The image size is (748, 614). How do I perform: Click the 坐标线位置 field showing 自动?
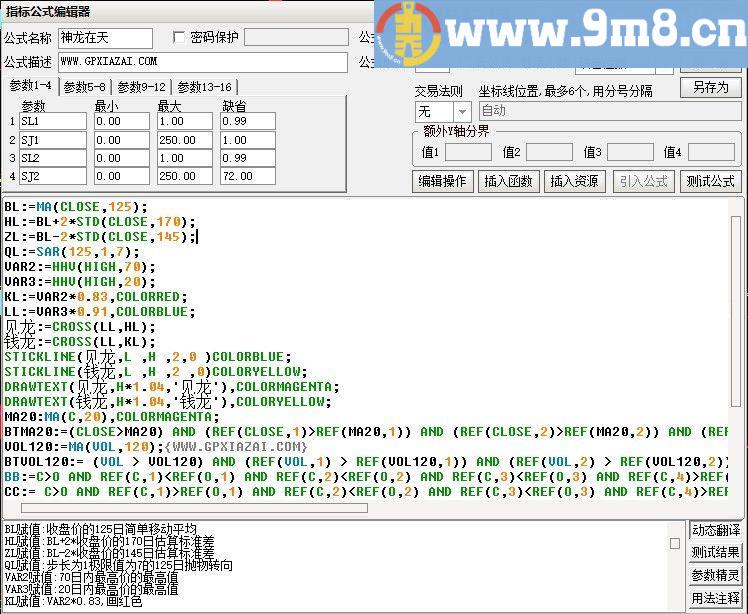point(610,111)
